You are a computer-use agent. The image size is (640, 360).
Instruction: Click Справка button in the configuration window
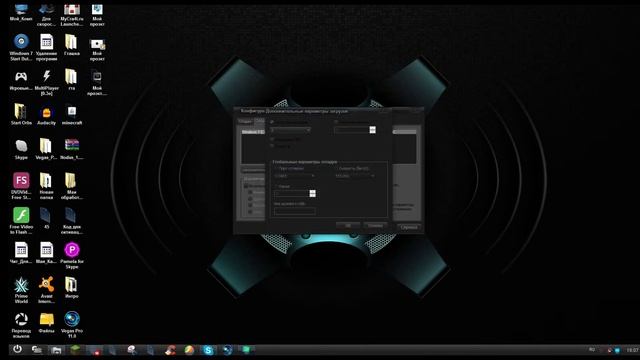(409, 227)
